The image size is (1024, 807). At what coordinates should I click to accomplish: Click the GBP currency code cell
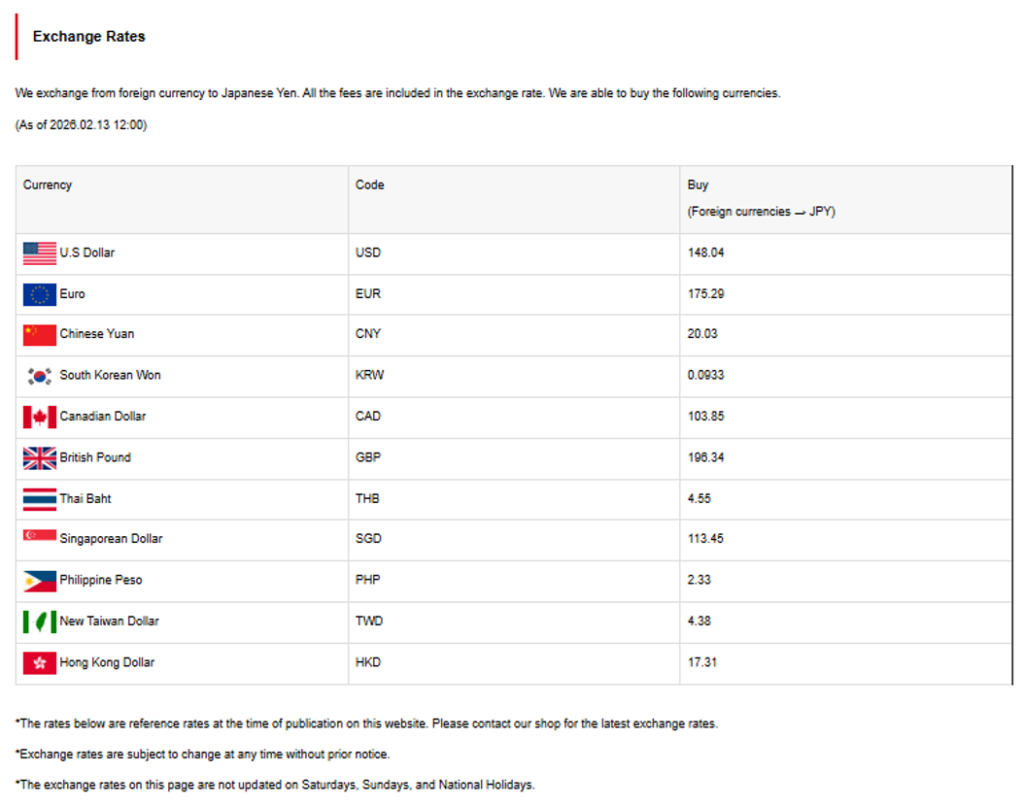[369, 458]
